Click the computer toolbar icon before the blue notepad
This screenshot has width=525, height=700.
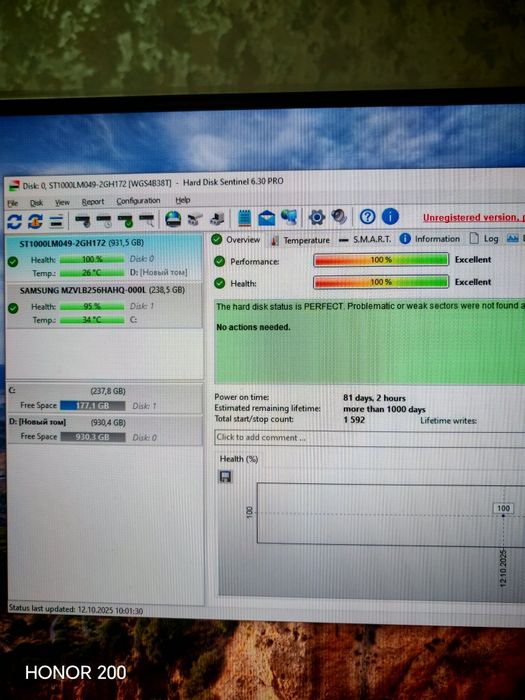[x=217, y=219]
